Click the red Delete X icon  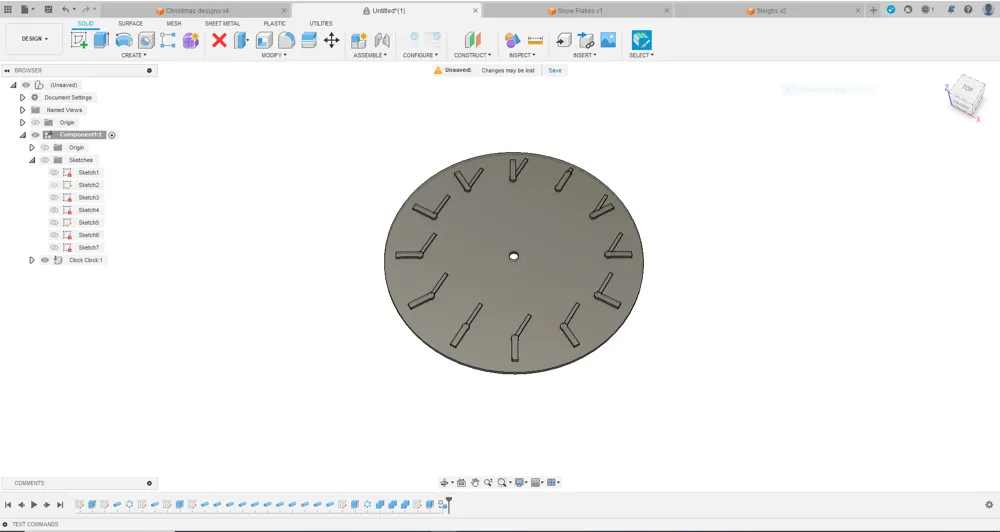219,40
